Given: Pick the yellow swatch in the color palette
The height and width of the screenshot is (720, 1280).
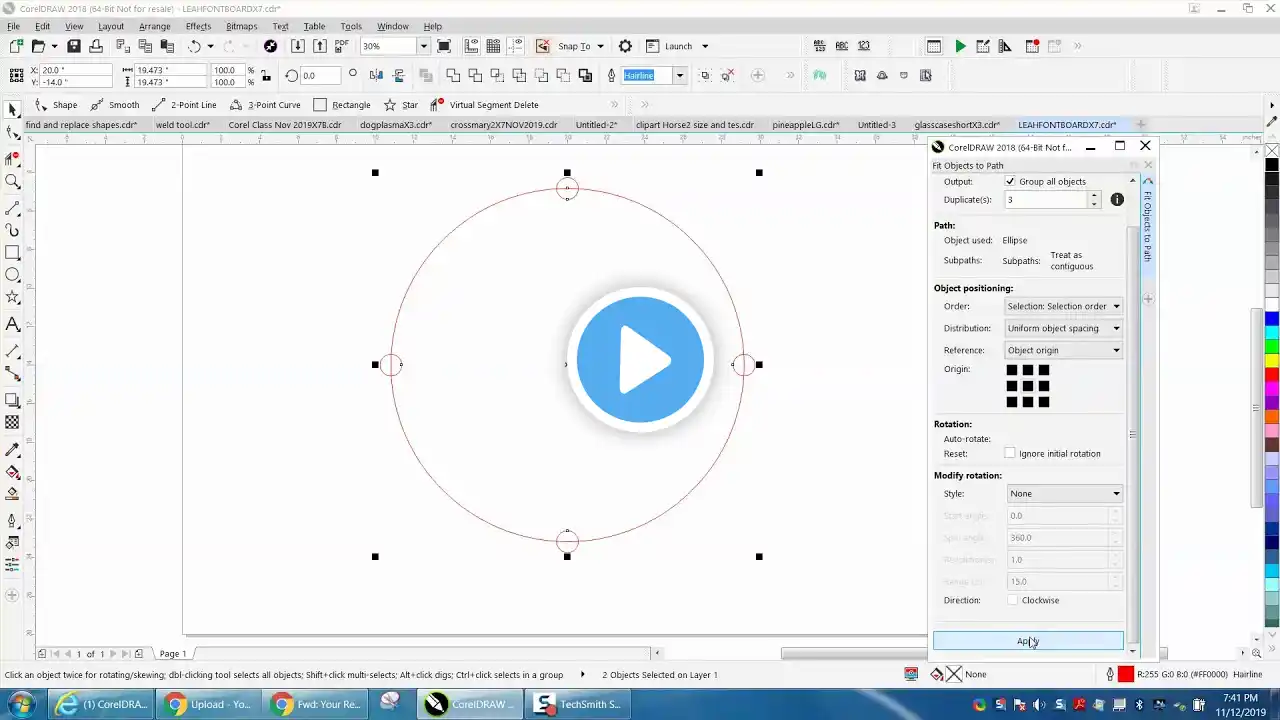Looking at the screenshot, I should [x=1271, y=360].
